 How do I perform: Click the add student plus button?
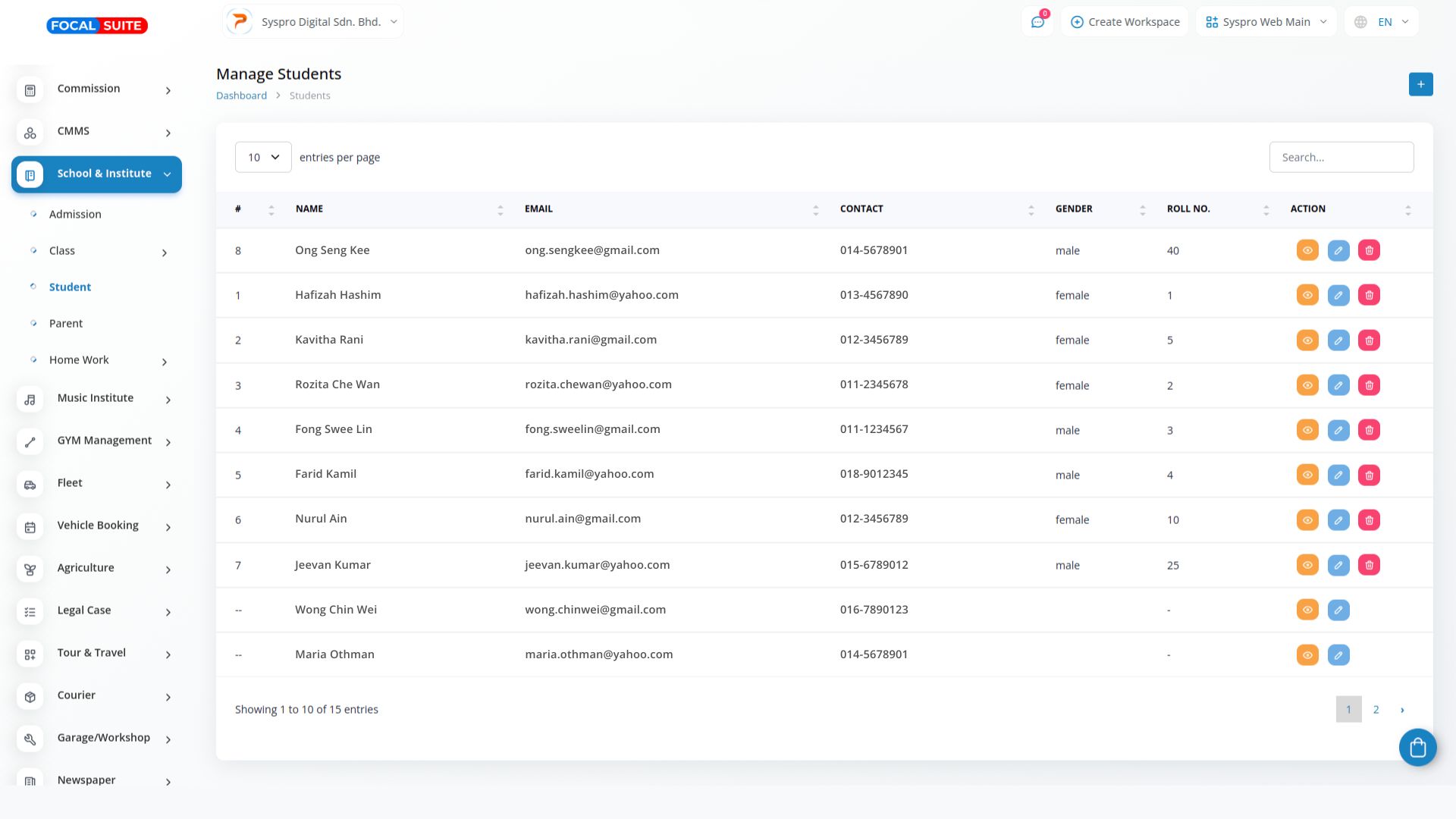coord(1420,84)
